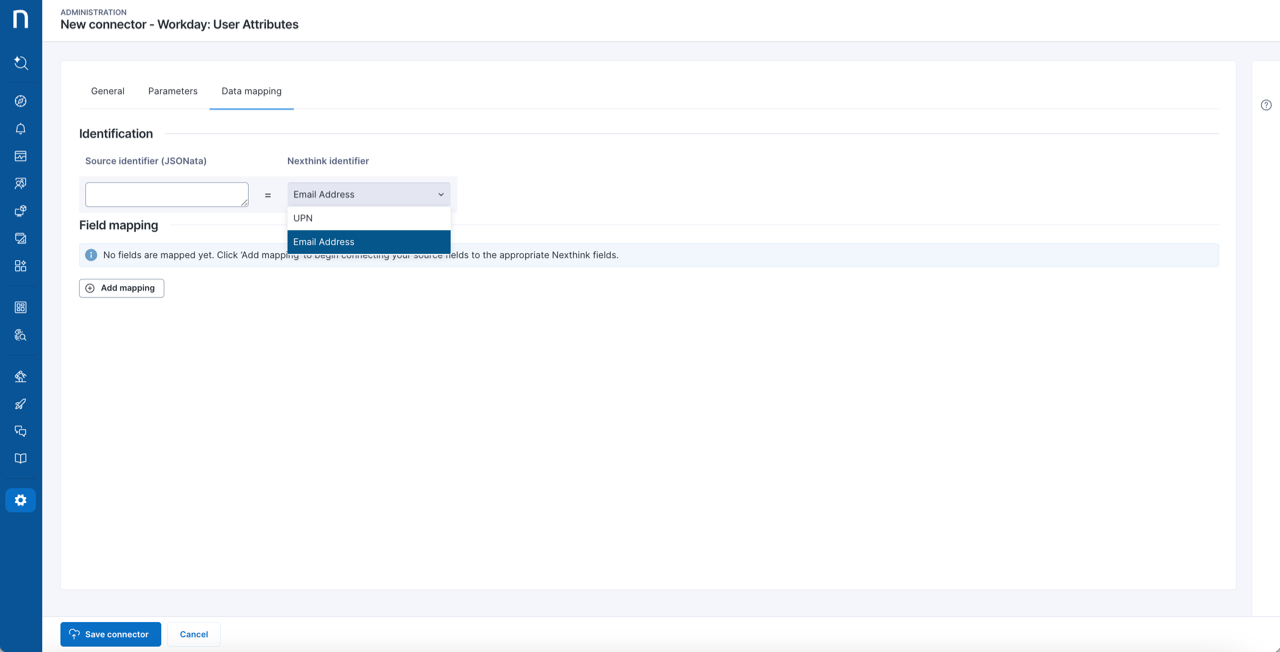Viewport: 1280px width, 652px height.
Task: Select the Data mapping tab
Action: coord(251,91)
